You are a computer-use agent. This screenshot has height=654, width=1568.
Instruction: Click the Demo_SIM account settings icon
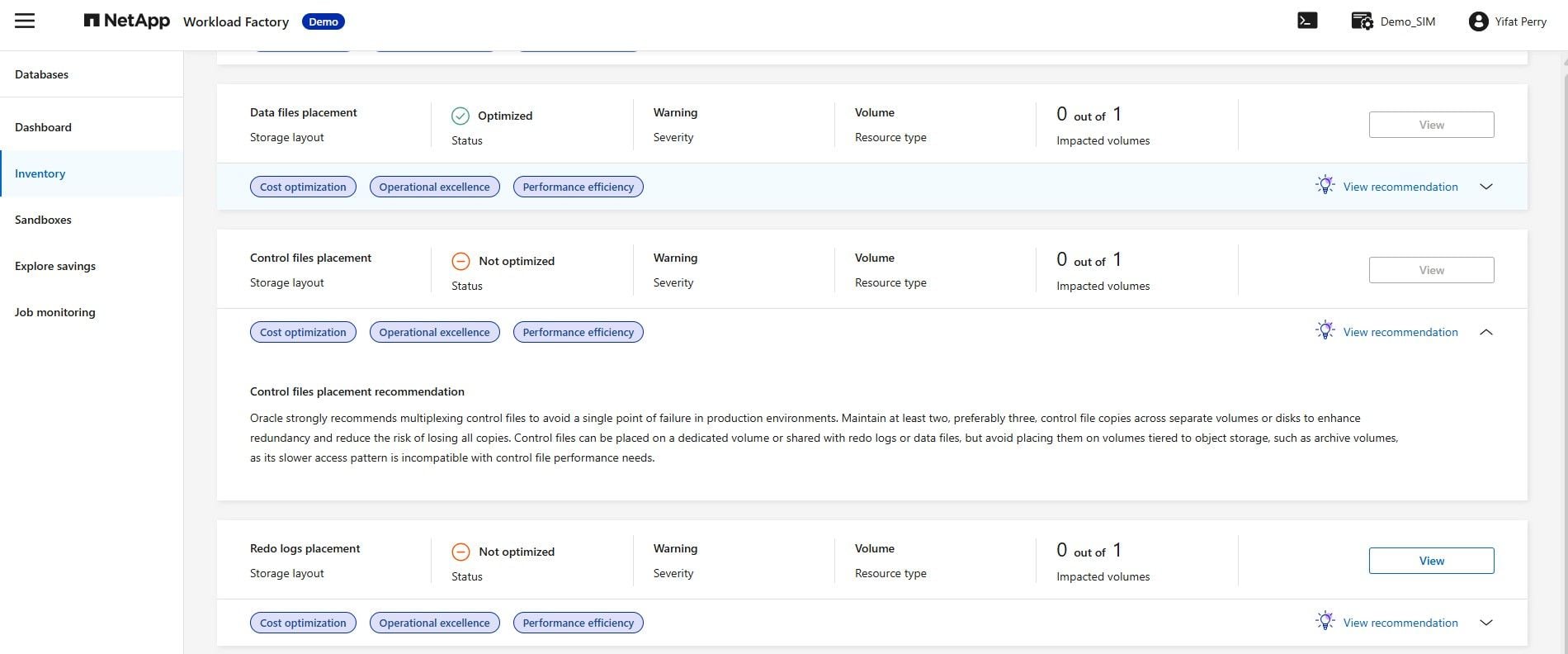click(x=1362, y=21)
